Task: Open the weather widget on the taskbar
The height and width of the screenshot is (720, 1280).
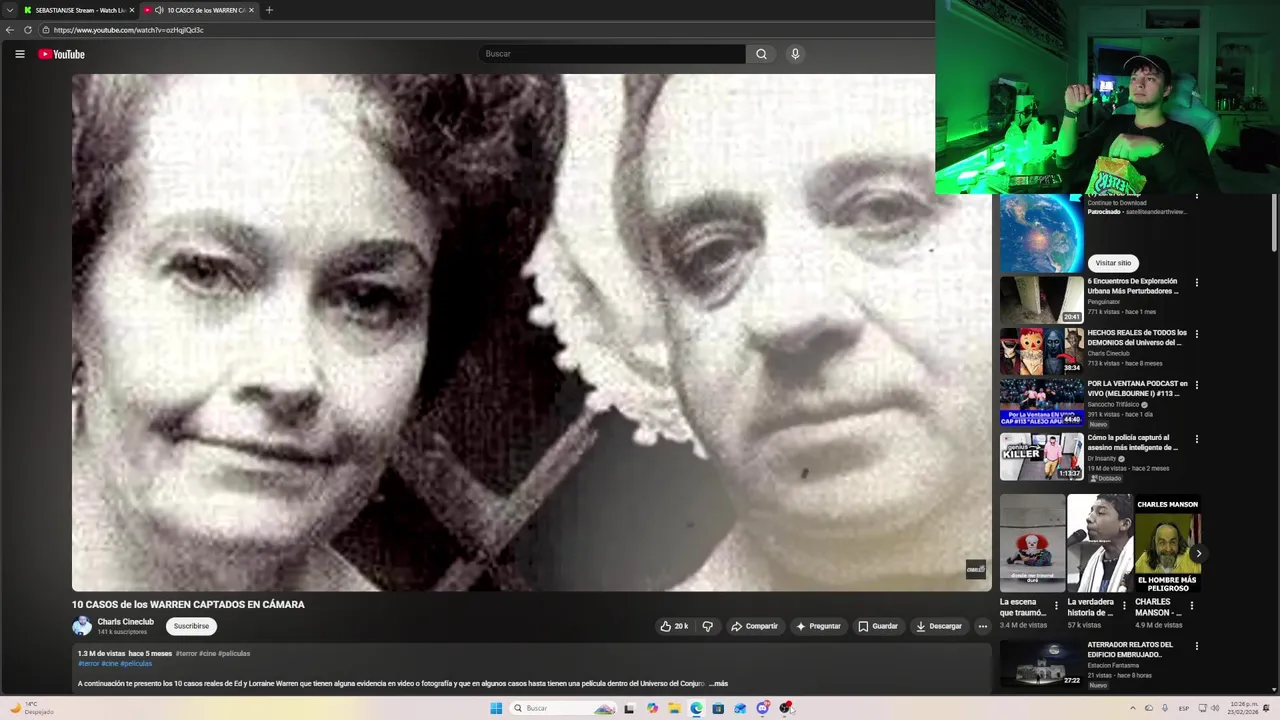Action: click(x=32, y=708)
